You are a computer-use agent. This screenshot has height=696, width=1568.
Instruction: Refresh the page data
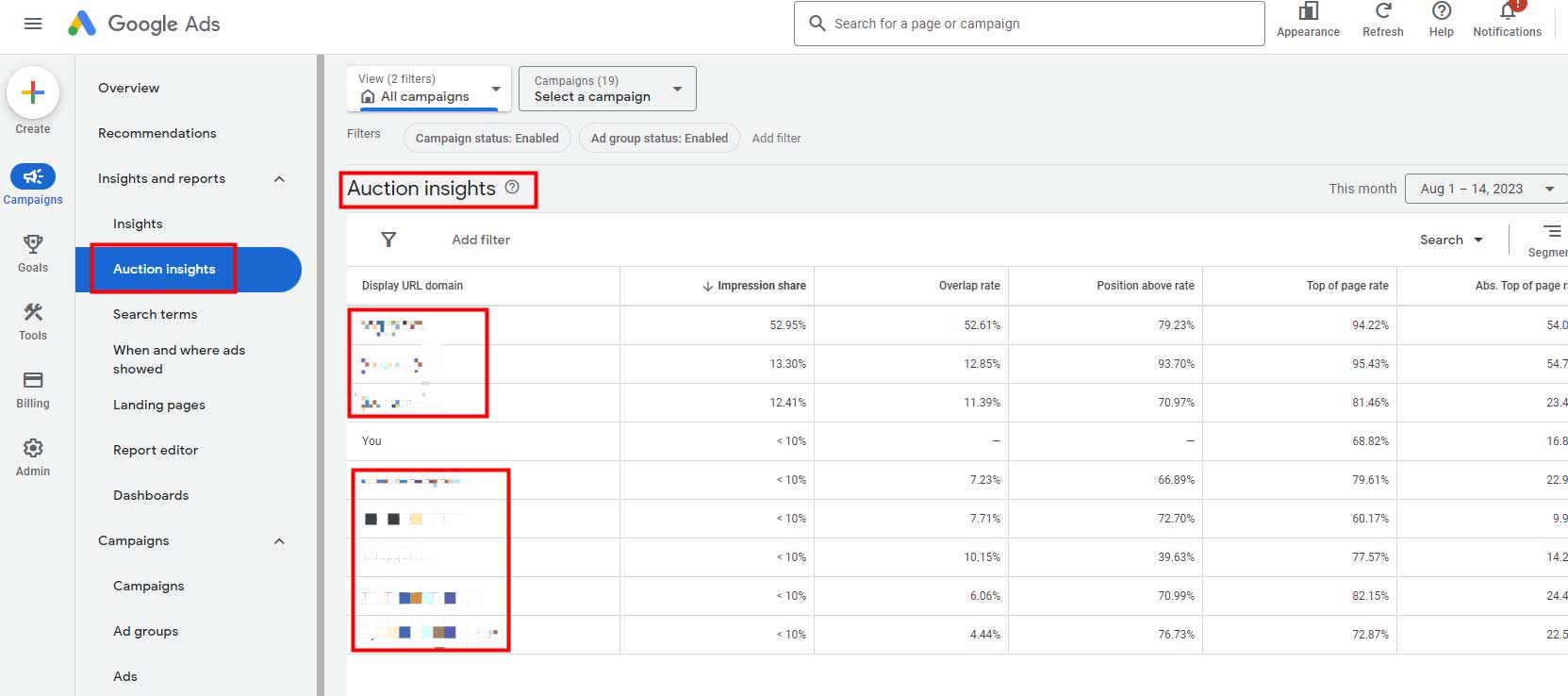(1382, 12)
